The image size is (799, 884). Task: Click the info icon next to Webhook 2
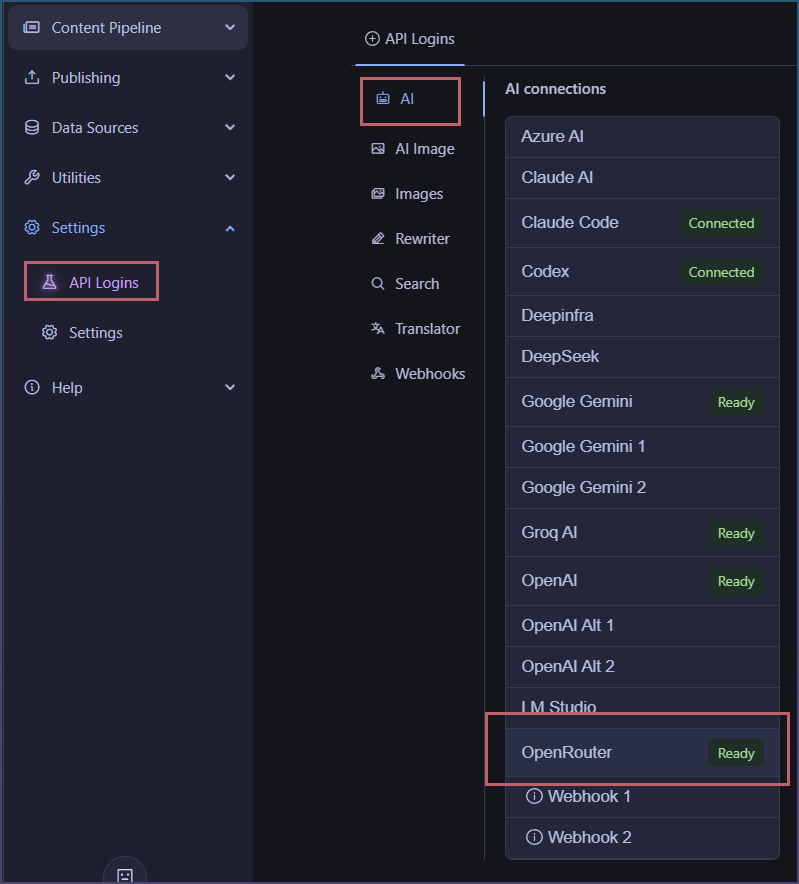click(534, 837)
